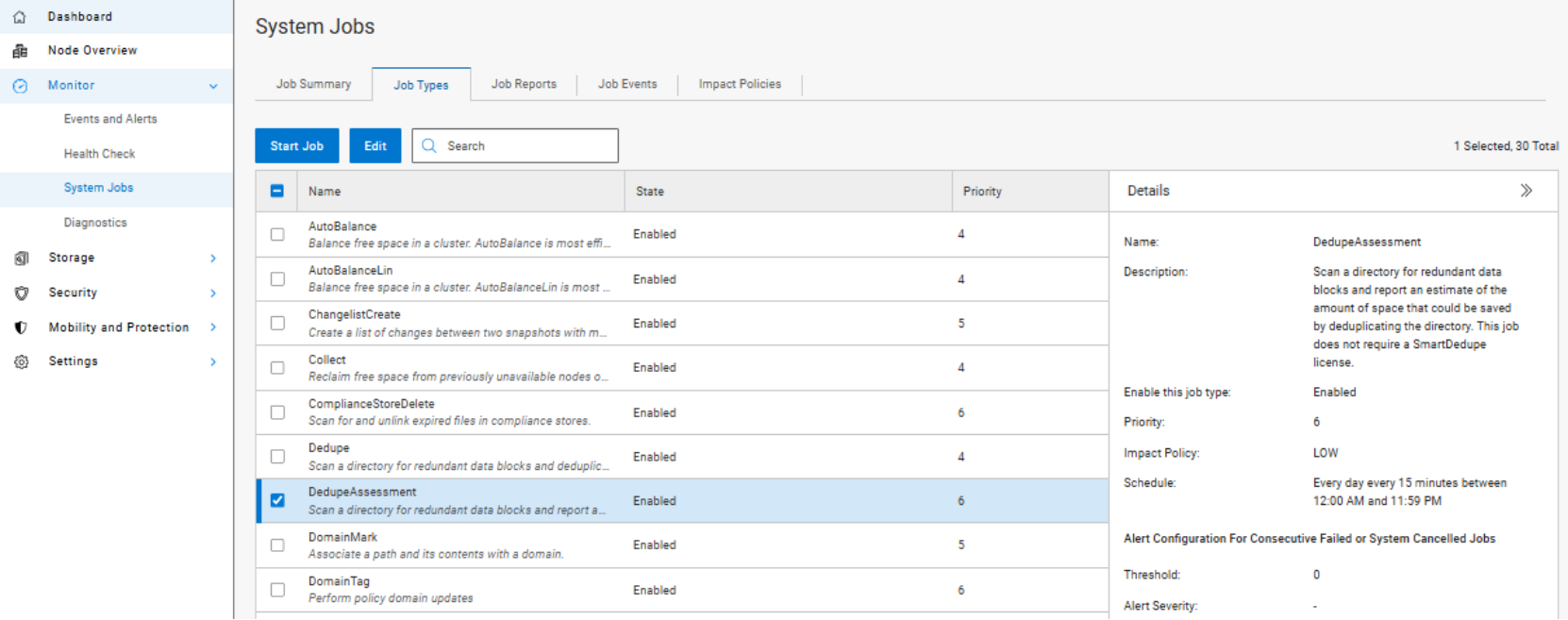Image resolution: width=1568 pixels, height=620 pixels.
Task: Click the Edit button
Action: point(375,146)
